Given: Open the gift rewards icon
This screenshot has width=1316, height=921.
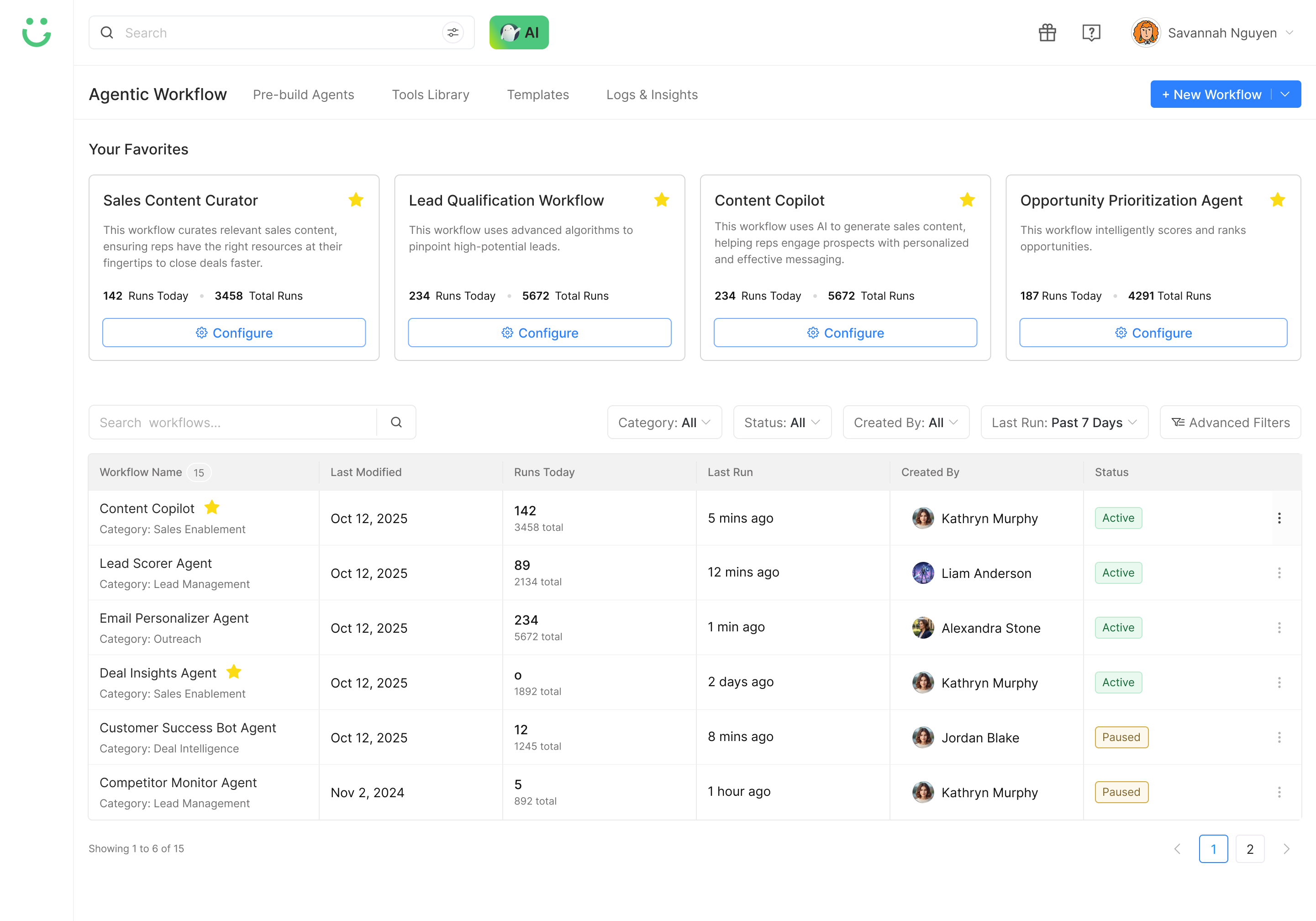Looking at the screenshot, I should pos(1047,33).
